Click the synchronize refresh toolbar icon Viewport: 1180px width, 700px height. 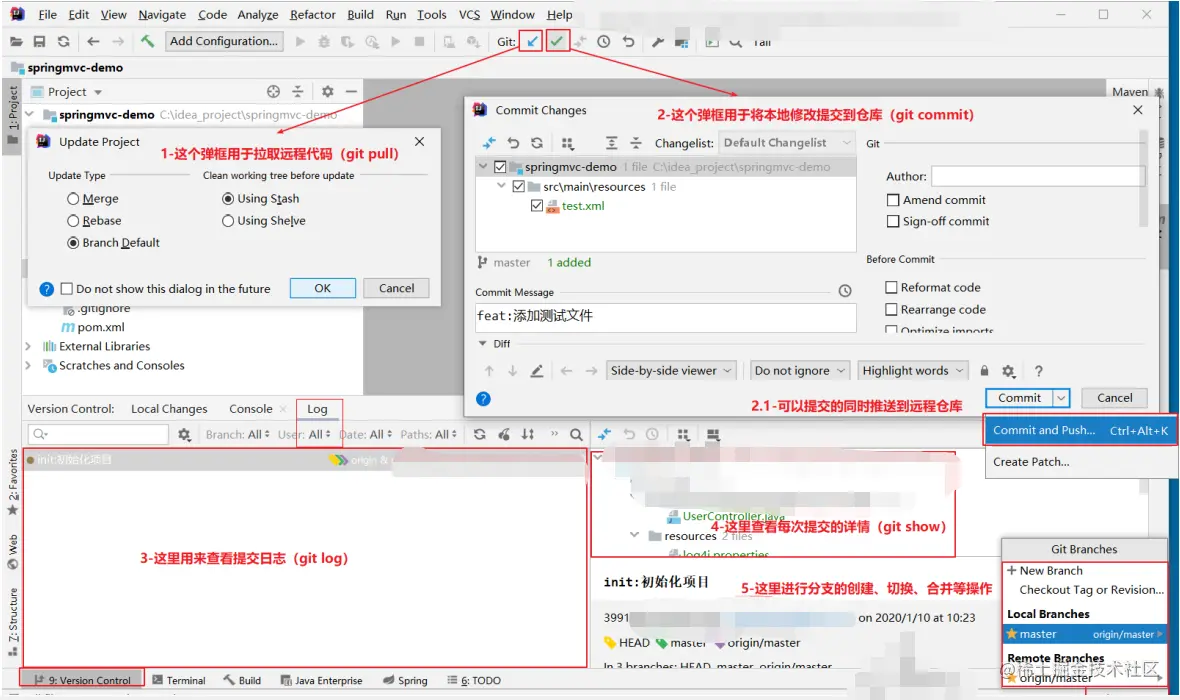[x=64, y=41]
